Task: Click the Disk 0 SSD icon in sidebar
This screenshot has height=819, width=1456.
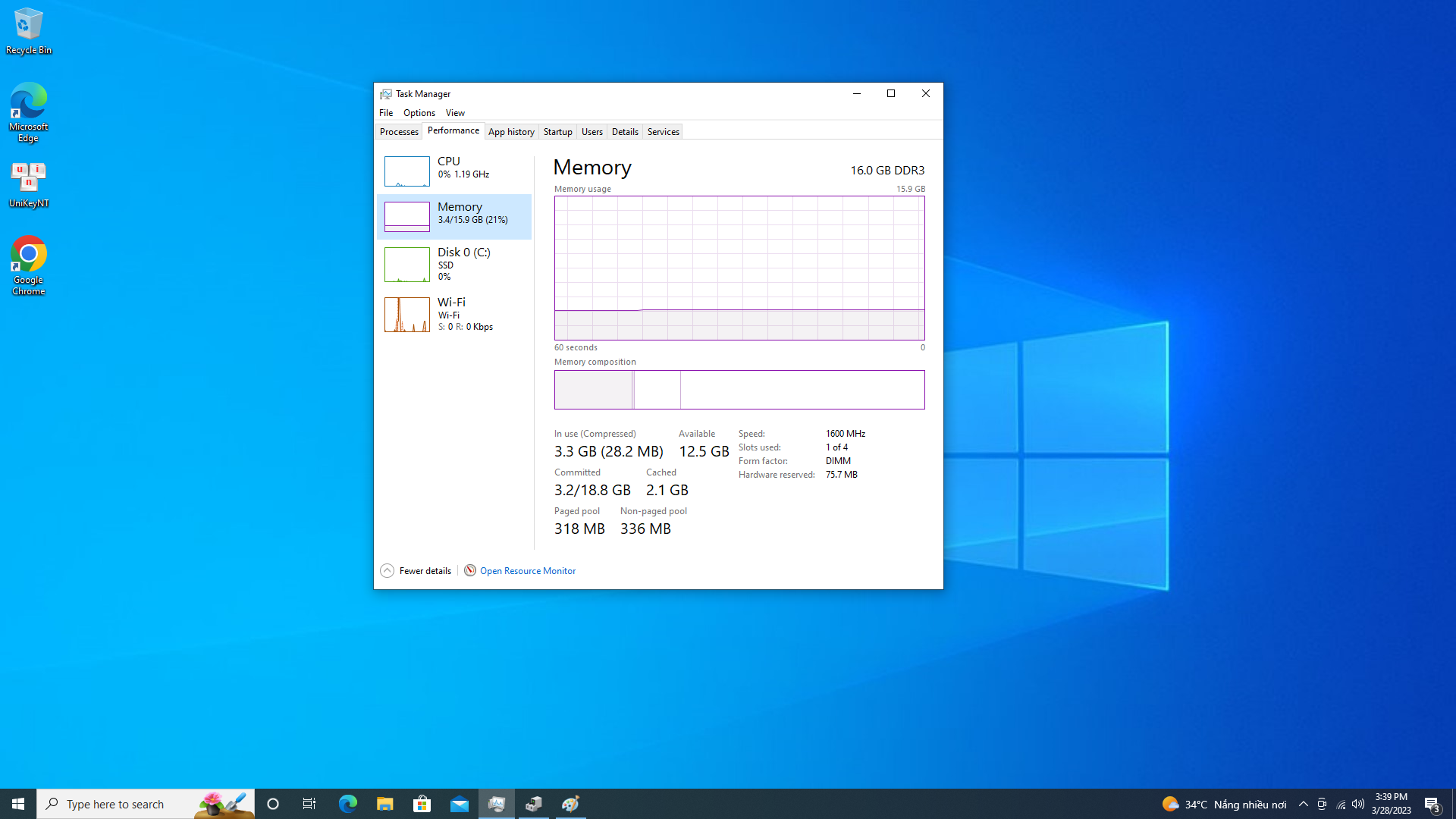Action: coord(405,263)
